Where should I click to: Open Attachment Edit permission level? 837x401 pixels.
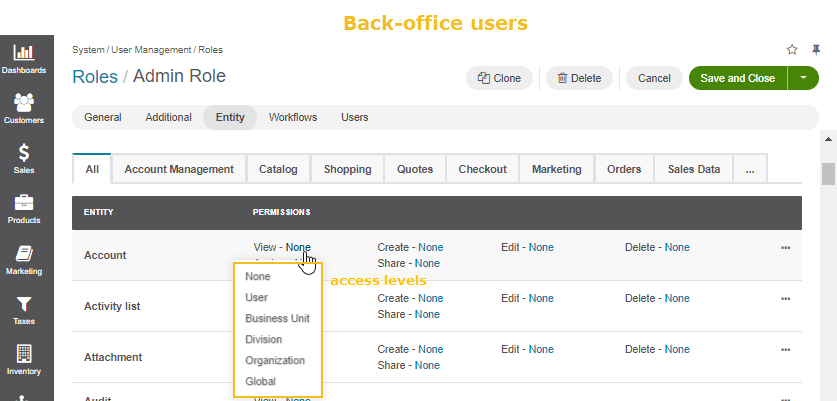tap(541, 349)
